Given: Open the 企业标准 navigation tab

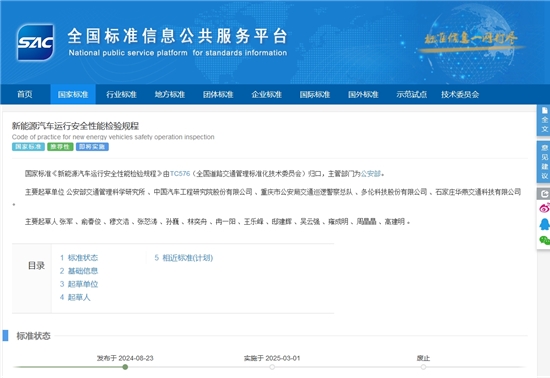Looking at the screenshot, I should click(267, 94).
